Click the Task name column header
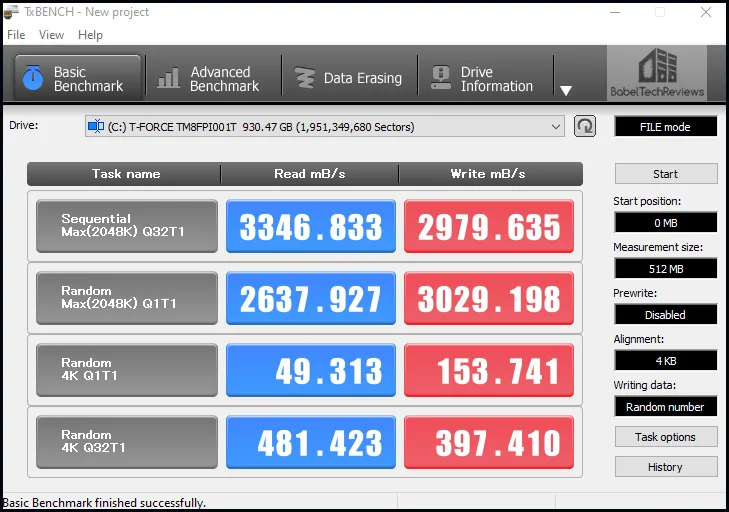The height and width of the screenshot is (512, 729). coord(126,174)
